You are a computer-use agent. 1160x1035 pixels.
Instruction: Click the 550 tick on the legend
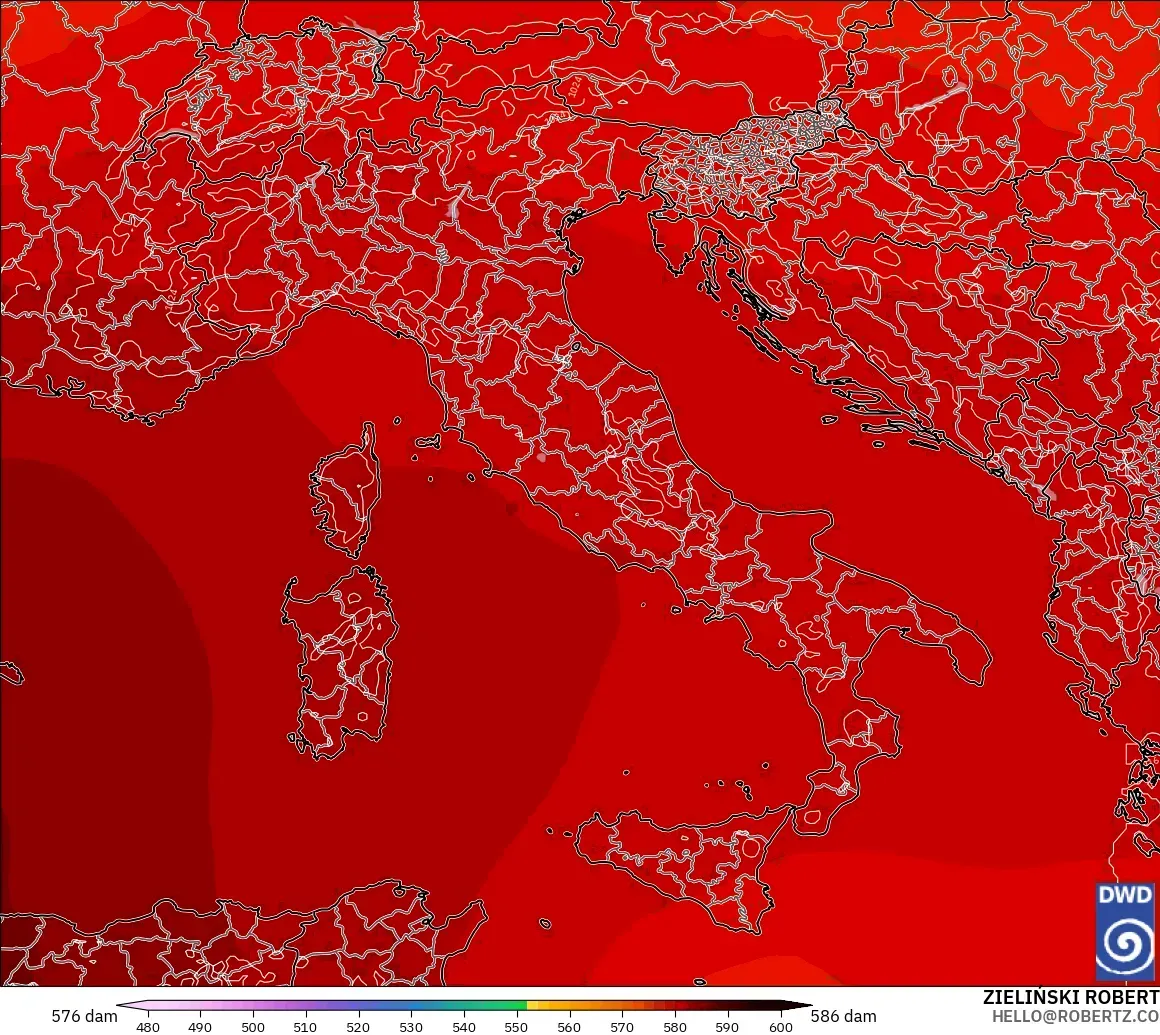point(516,1027)
